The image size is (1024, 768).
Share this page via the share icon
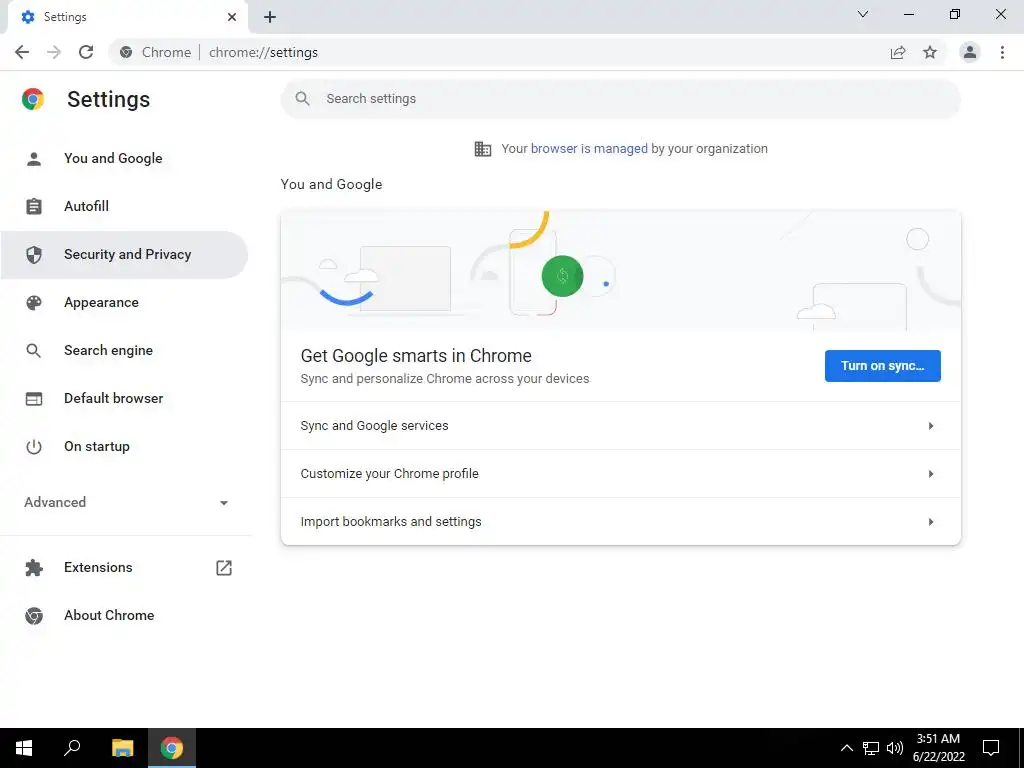tap(898, 52)
